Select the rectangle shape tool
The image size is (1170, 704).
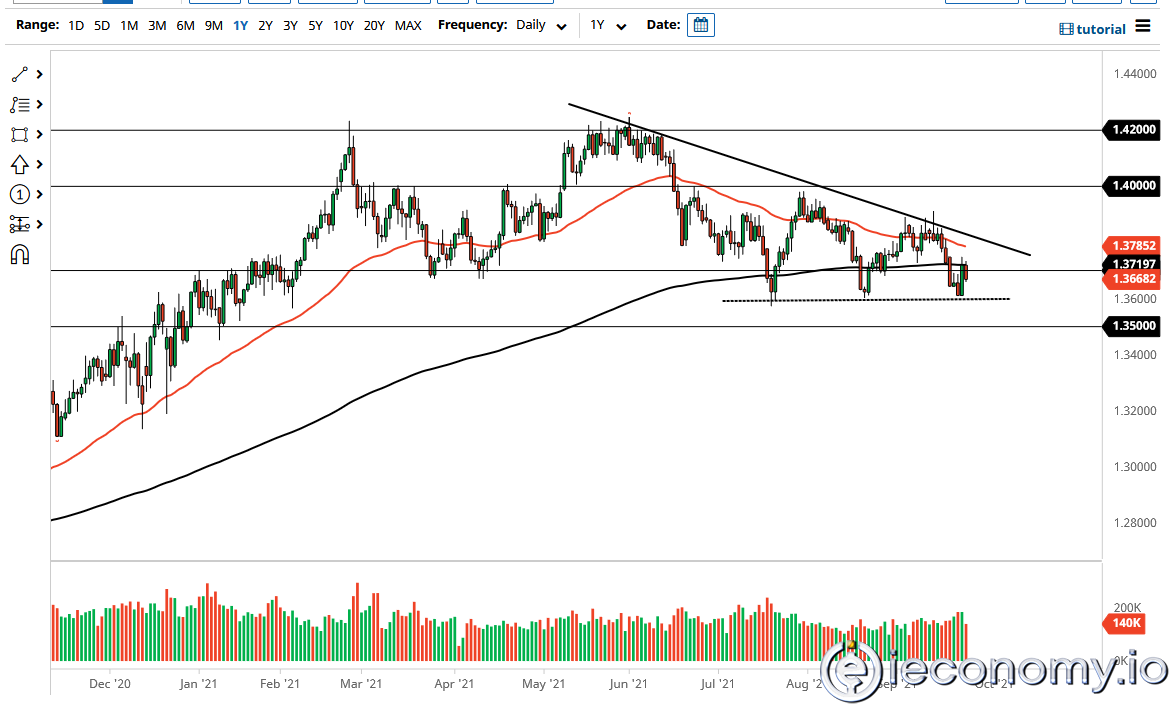[18, 134]
